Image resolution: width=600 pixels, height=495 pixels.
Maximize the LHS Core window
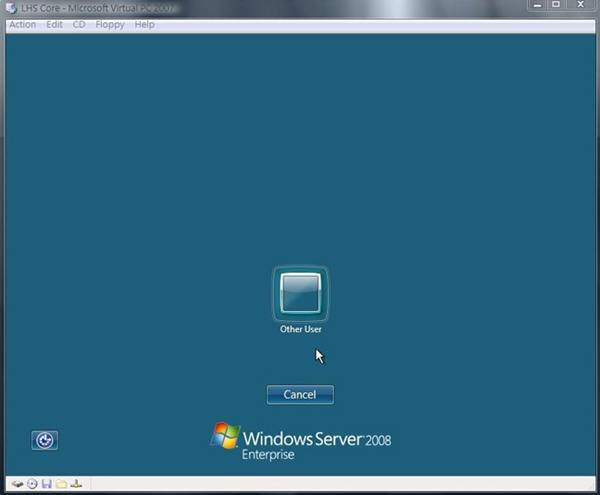[555, 6]
